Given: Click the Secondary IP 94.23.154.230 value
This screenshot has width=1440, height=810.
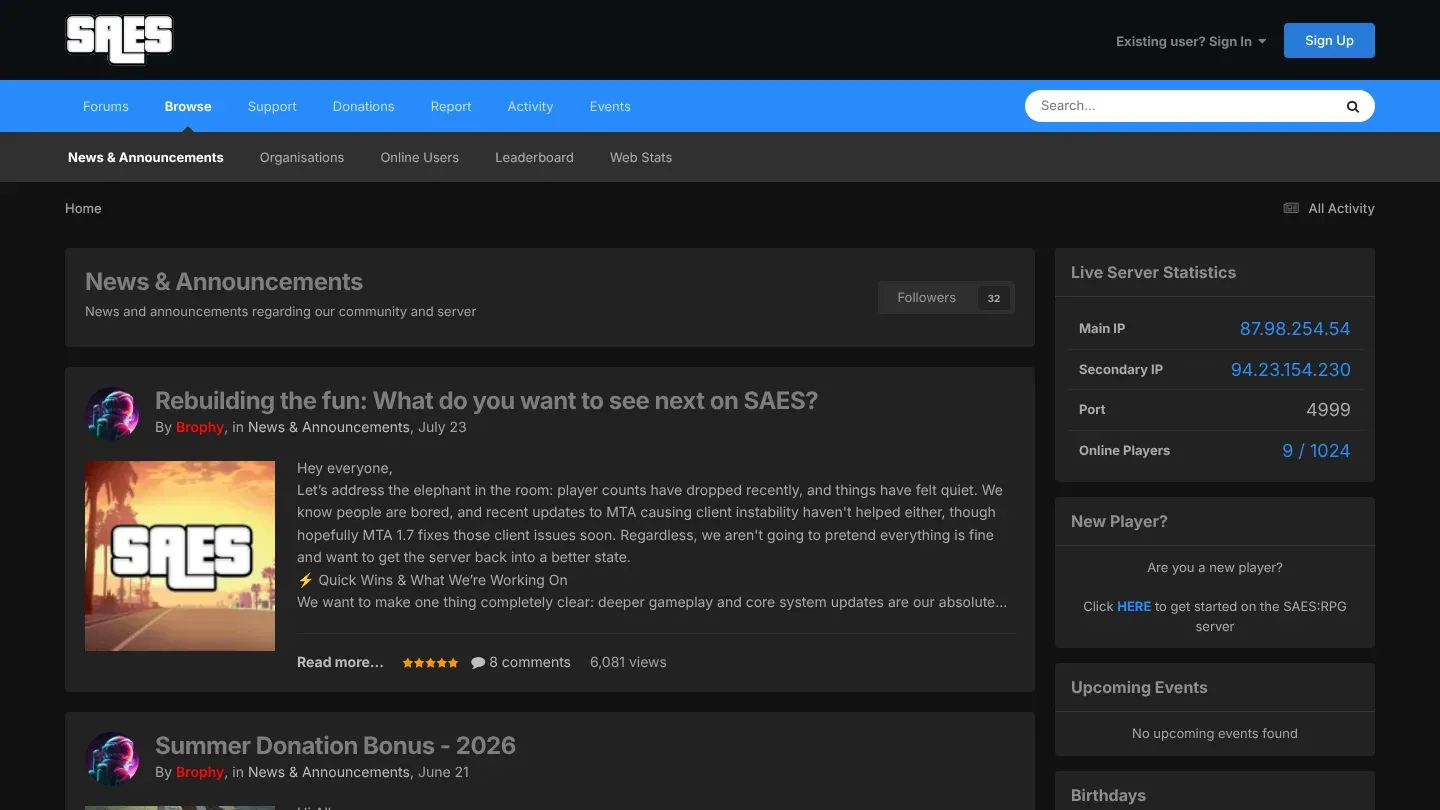Looking at the screenshot, I should click(x=1291, y=370).
